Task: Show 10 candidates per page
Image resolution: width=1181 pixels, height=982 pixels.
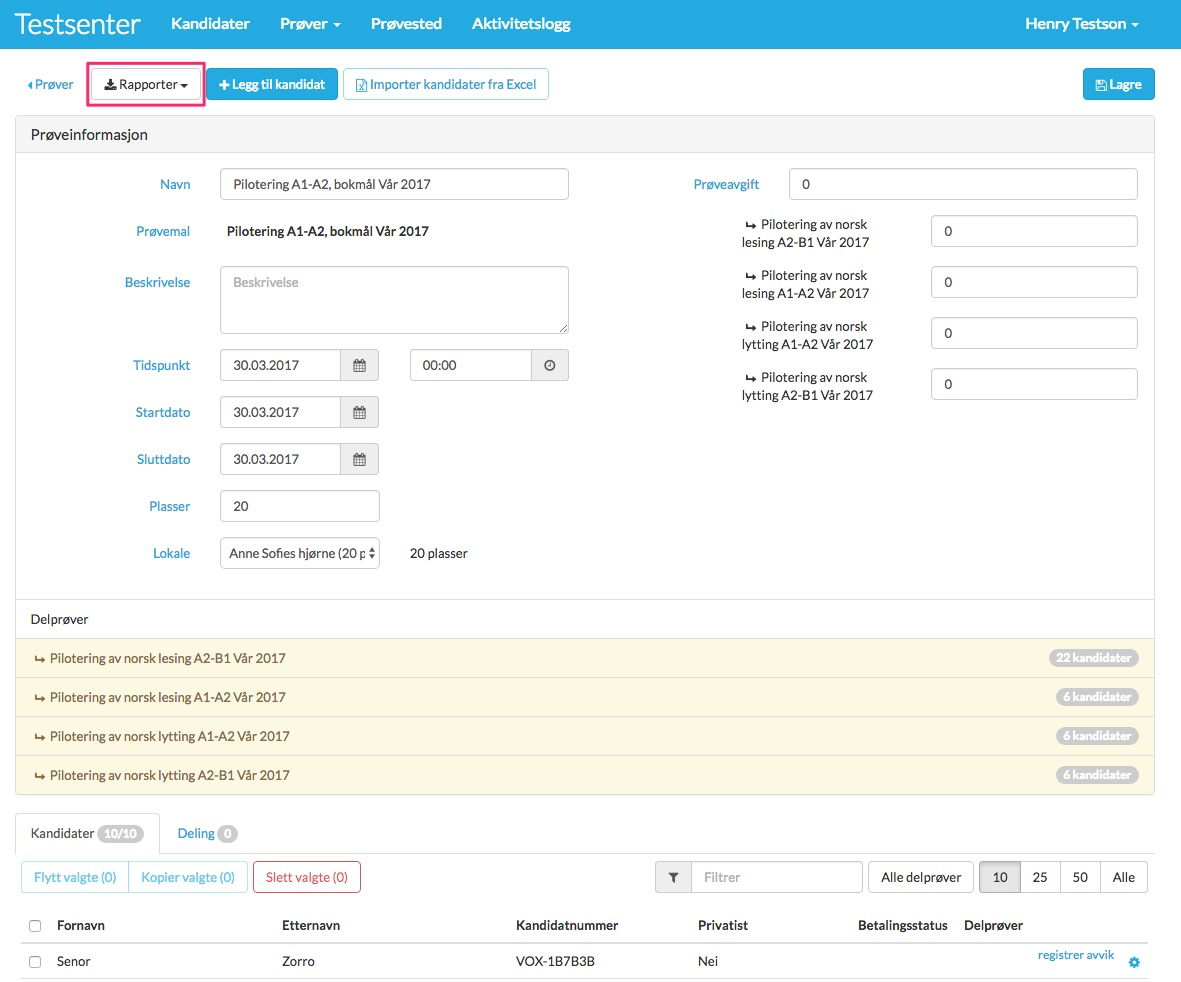Action: click(x=999, y=877)
